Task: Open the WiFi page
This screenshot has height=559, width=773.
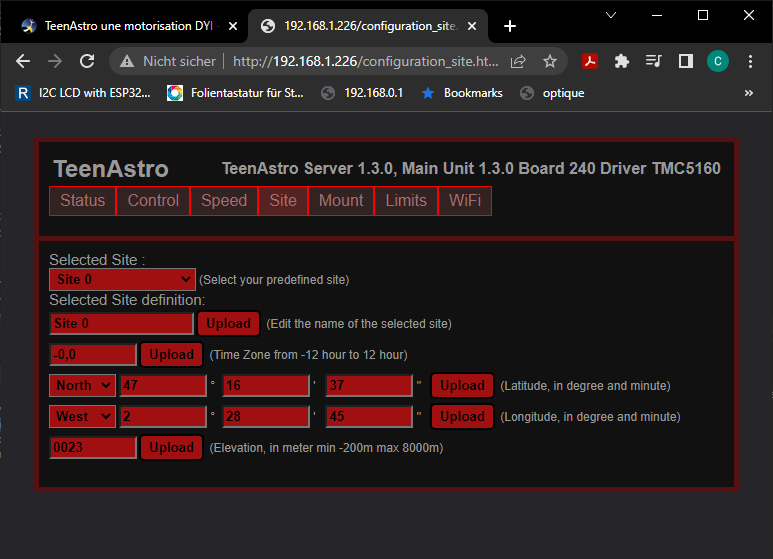Action: pyautogui.click(x=465, y=201)
